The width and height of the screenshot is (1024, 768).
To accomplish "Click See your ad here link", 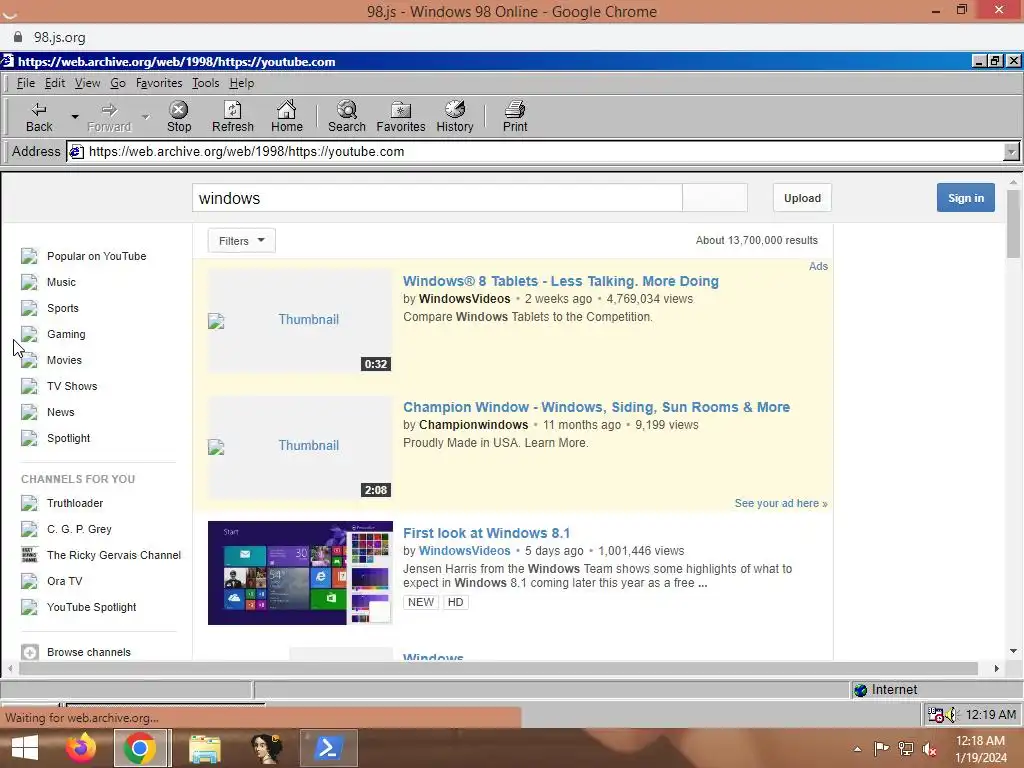I will pyautogui.click(x=780, y=504).
